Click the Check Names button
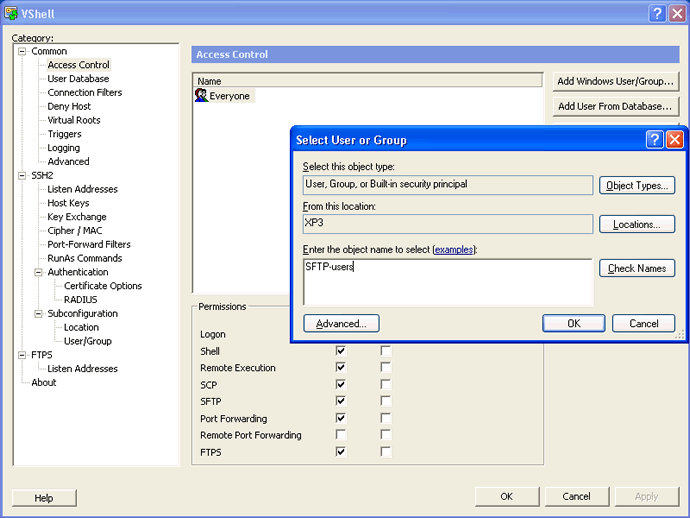Image resolution: width=690 pixels, height=518 pixels. pos(637,268)
